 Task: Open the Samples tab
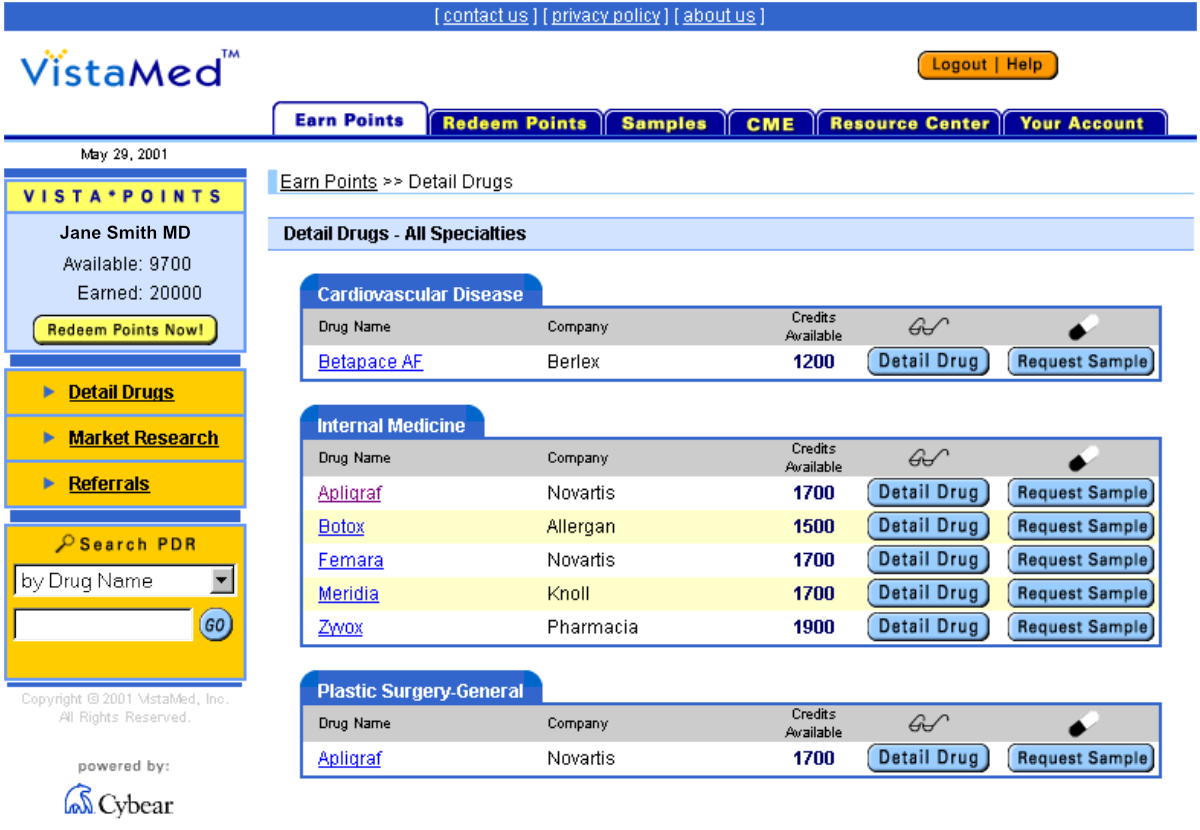point(664,123)
